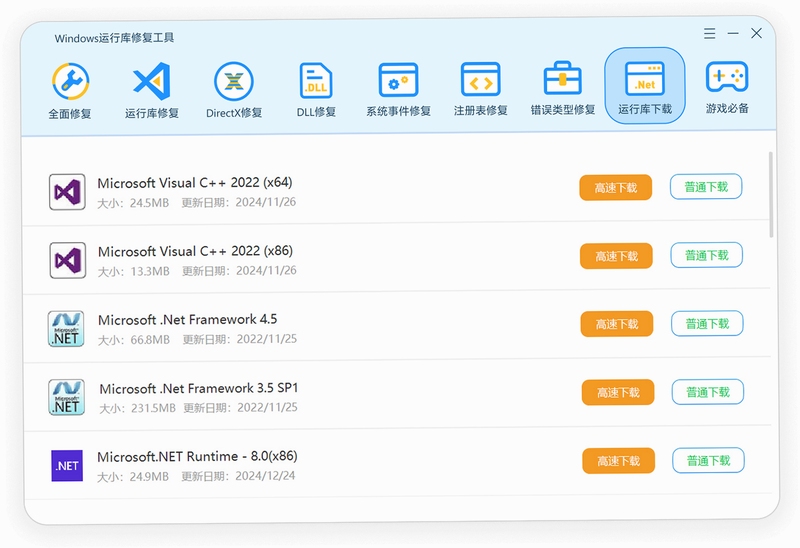Click 普通下载 for Visual C++ 2022 (x86)
The image size is (800, 548).
(707, 255)
